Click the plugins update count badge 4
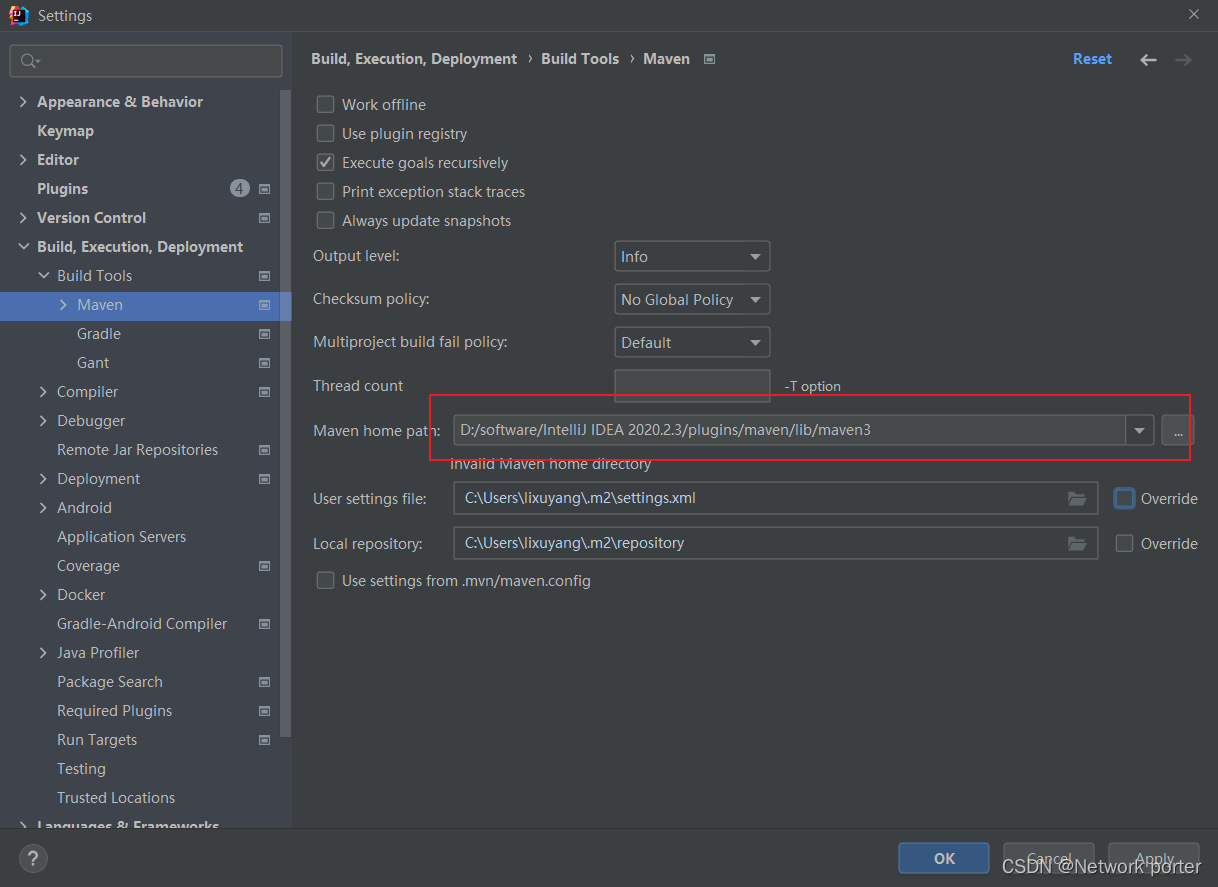The height and width of the screenshot is (887, 1218). [239, 188]
